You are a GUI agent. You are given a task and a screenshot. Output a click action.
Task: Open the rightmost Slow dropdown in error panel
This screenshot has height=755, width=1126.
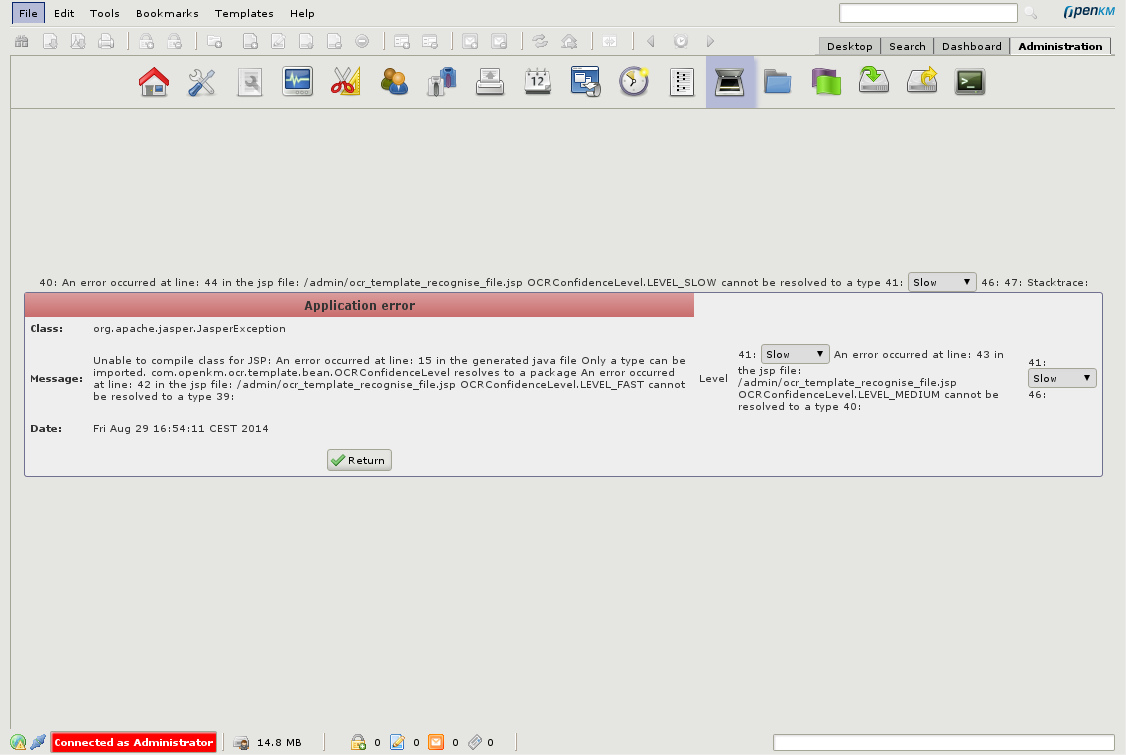(1062, 378)
